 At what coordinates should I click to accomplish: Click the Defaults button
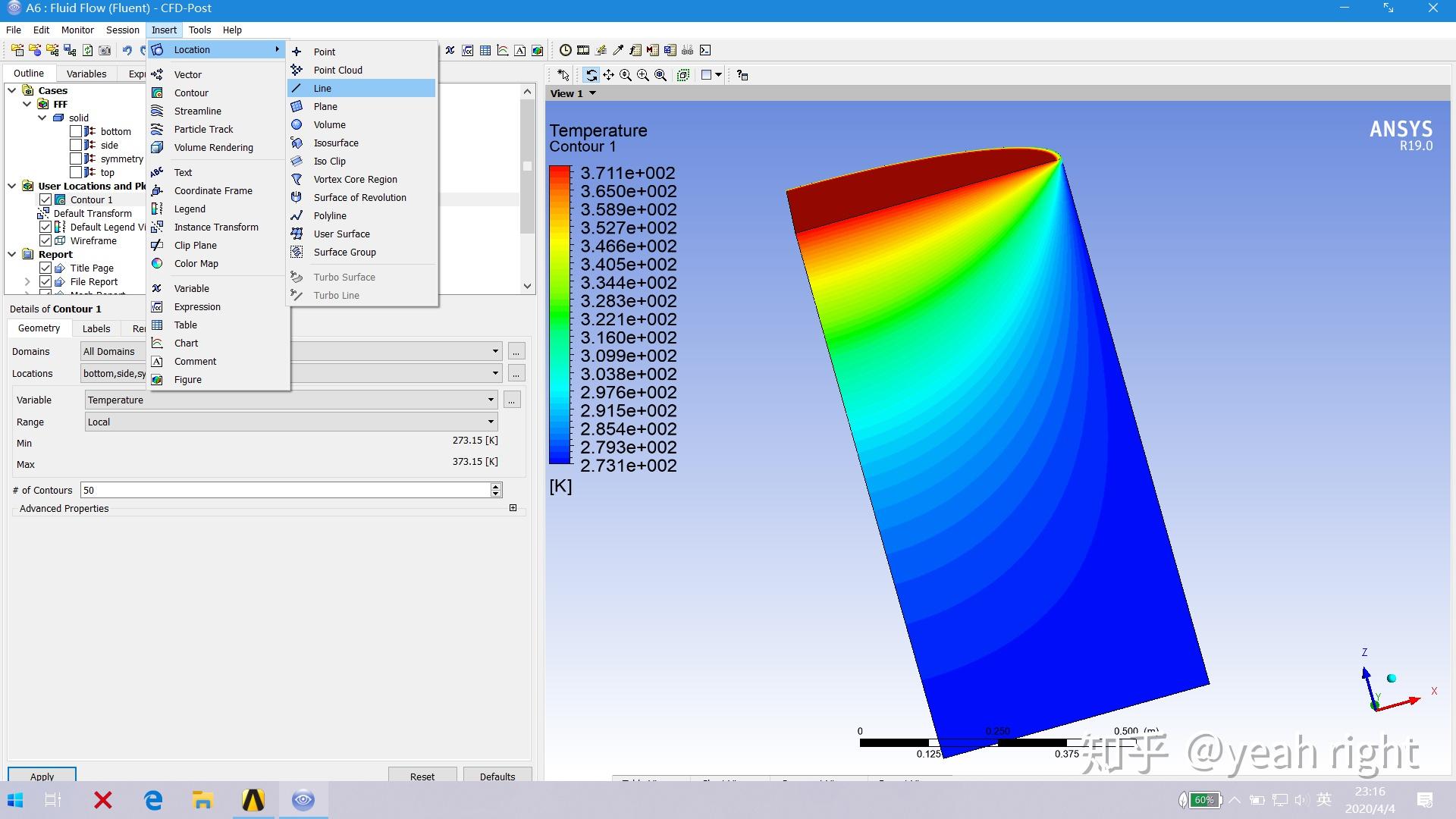[497, 776]
